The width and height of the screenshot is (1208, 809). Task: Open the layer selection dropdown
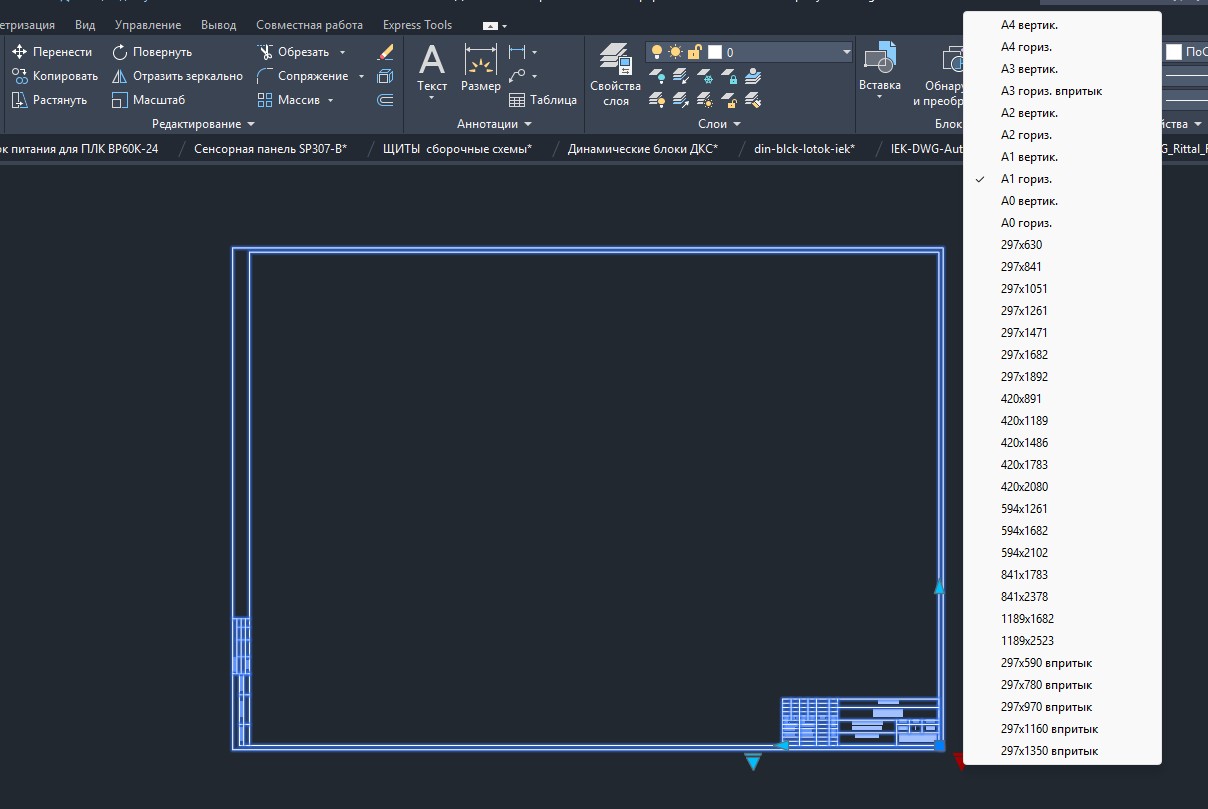point(846,52)
